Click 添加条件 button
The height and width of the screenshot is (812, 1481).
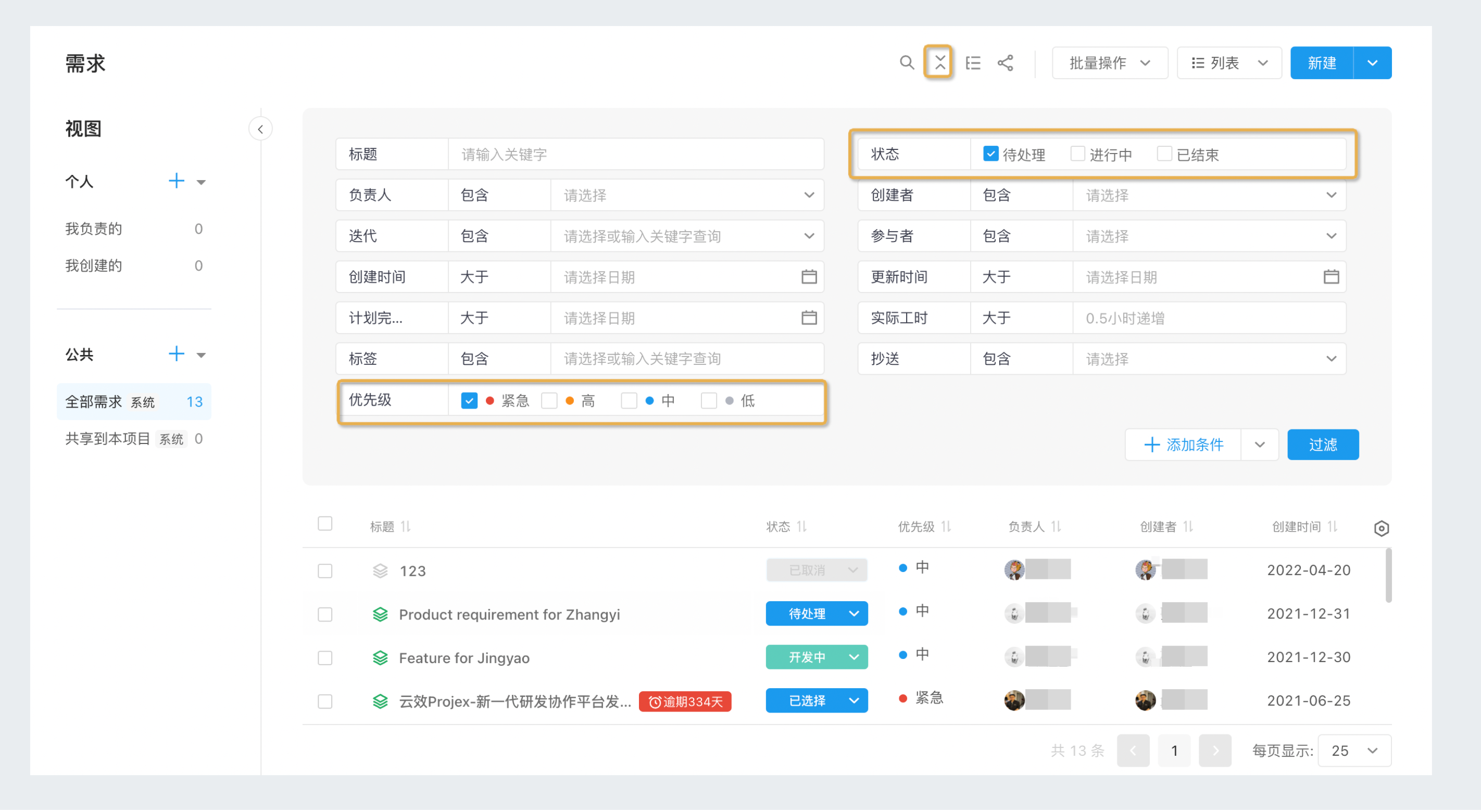1183,444
